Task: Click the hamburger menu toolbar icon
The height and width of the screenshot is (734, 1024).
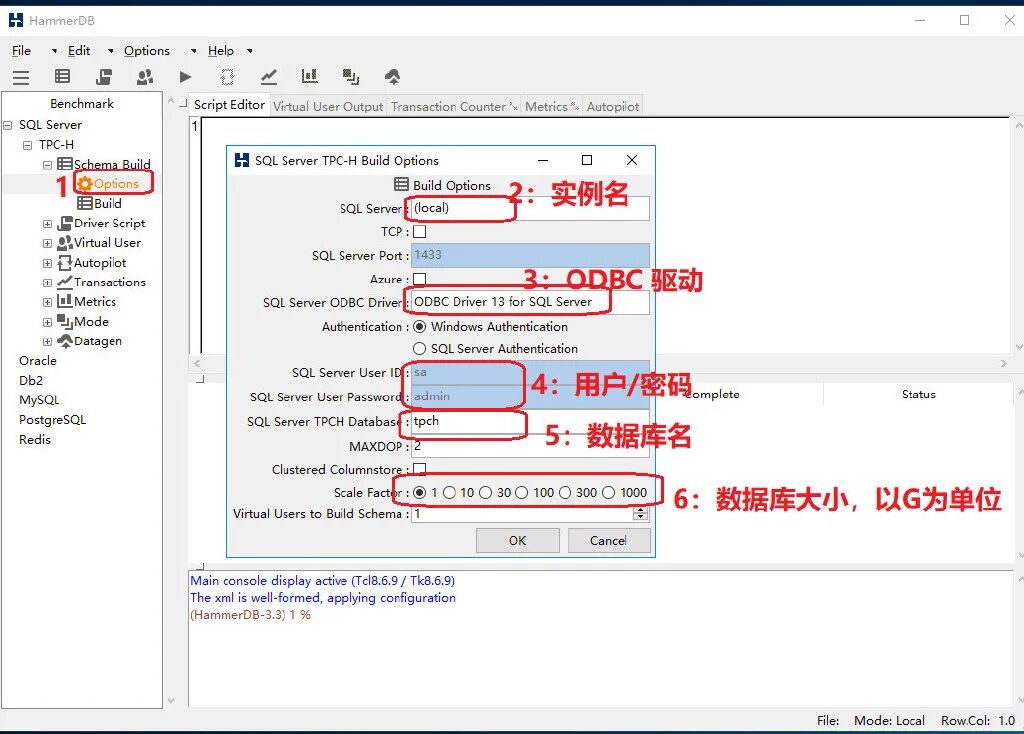Action: pyautogui.click(x=21, y=78)
